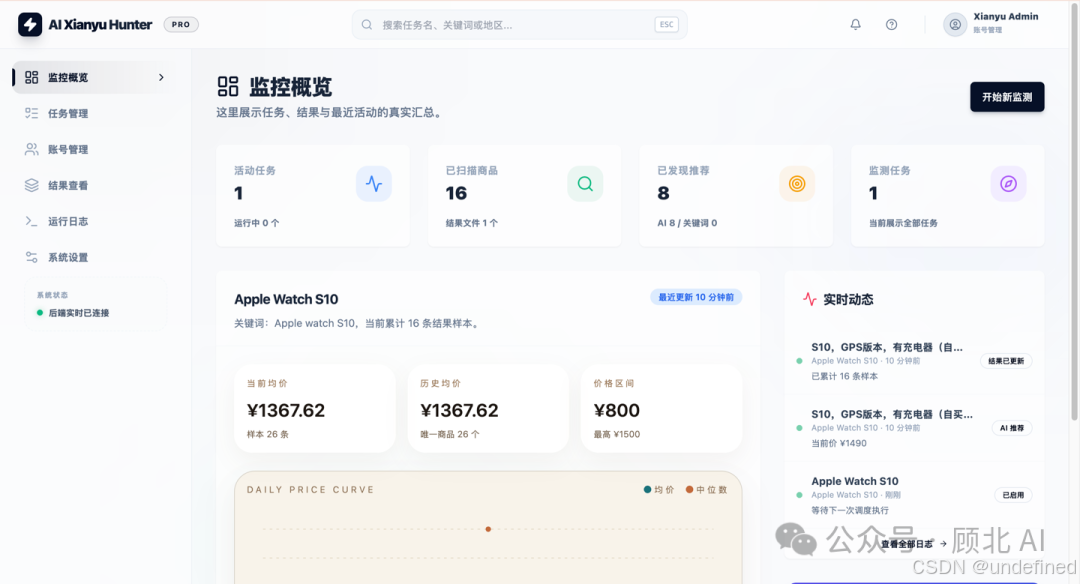This screenshot has width=1080, height=584.
Task: Click the 任务管理 list icon
Action: point(32,113)
